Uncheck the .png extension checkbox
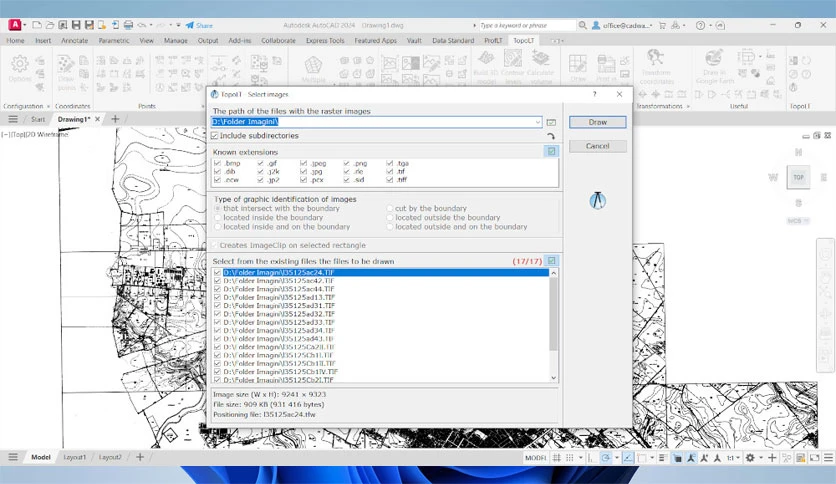Viewport: 836px width, 484px height. click(347, 163)
